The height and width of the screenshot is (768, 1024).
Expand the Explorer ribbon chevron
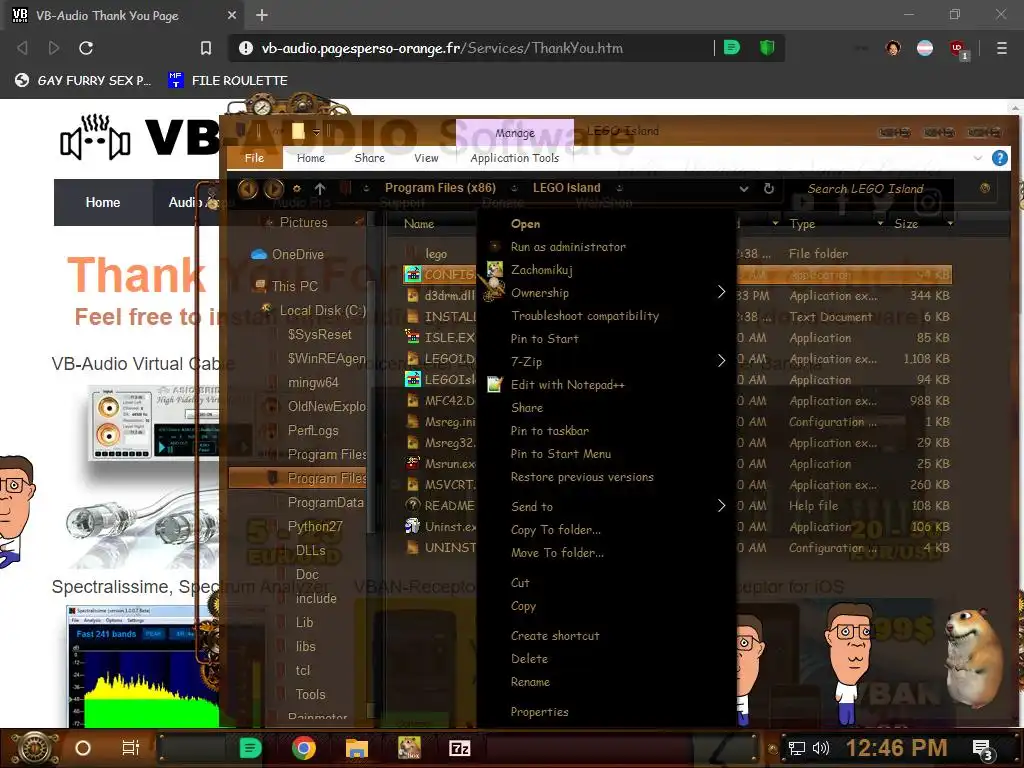click(x=978, y=158)
